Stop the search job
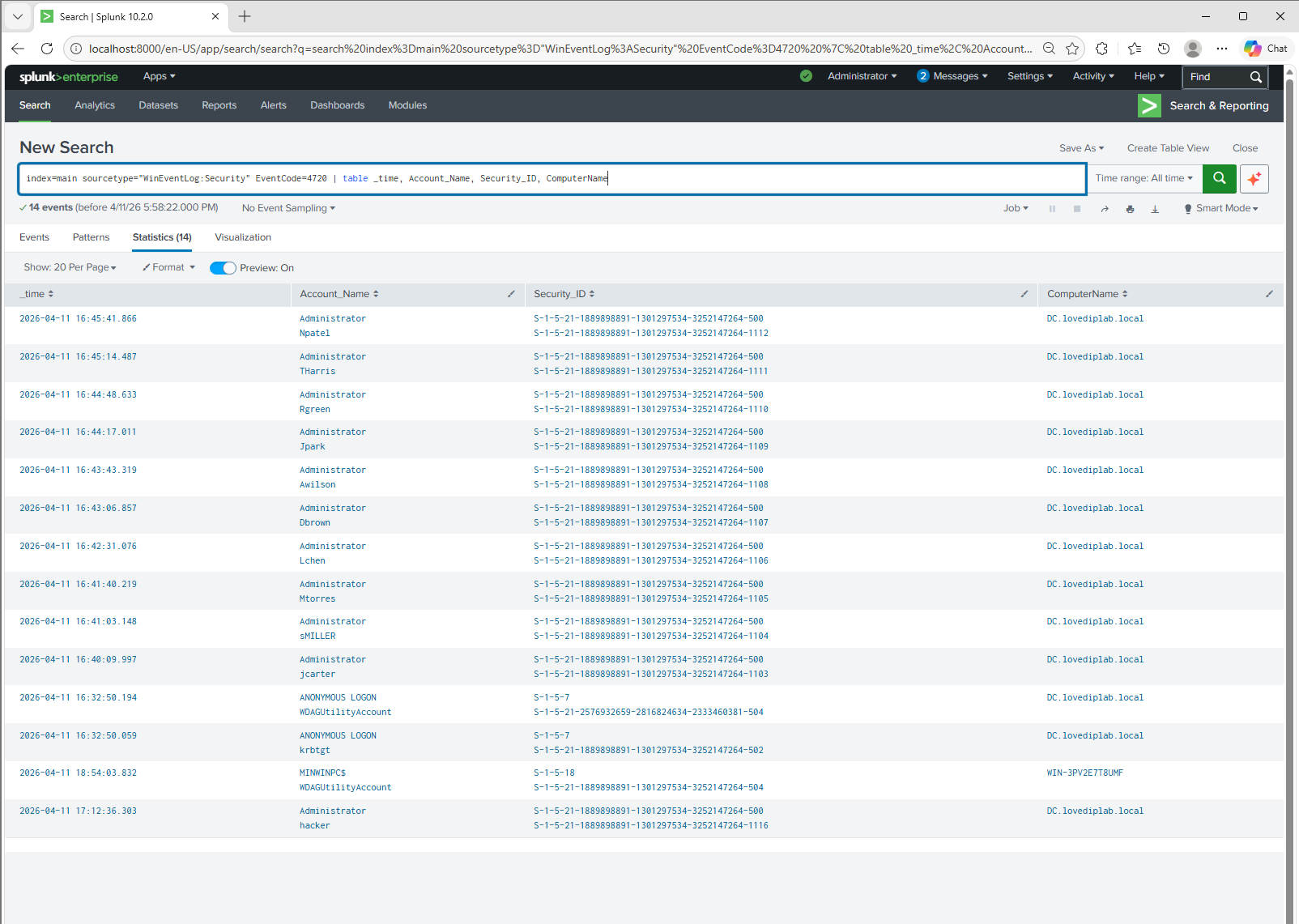The width and height of the screenshot is (1299, 924). tap(1077, 209)
